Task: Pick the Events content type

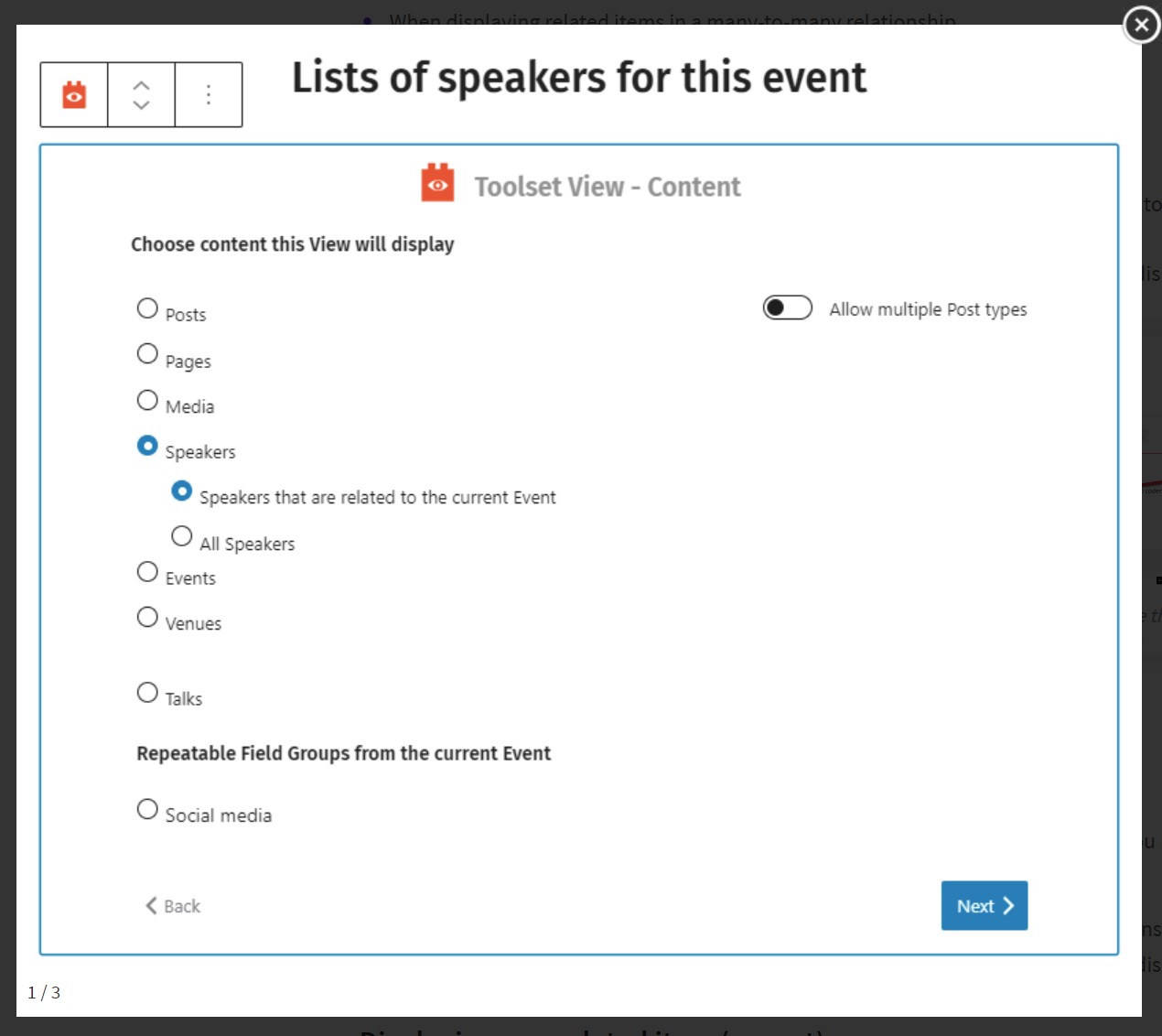Action: [x=147, y=572]
